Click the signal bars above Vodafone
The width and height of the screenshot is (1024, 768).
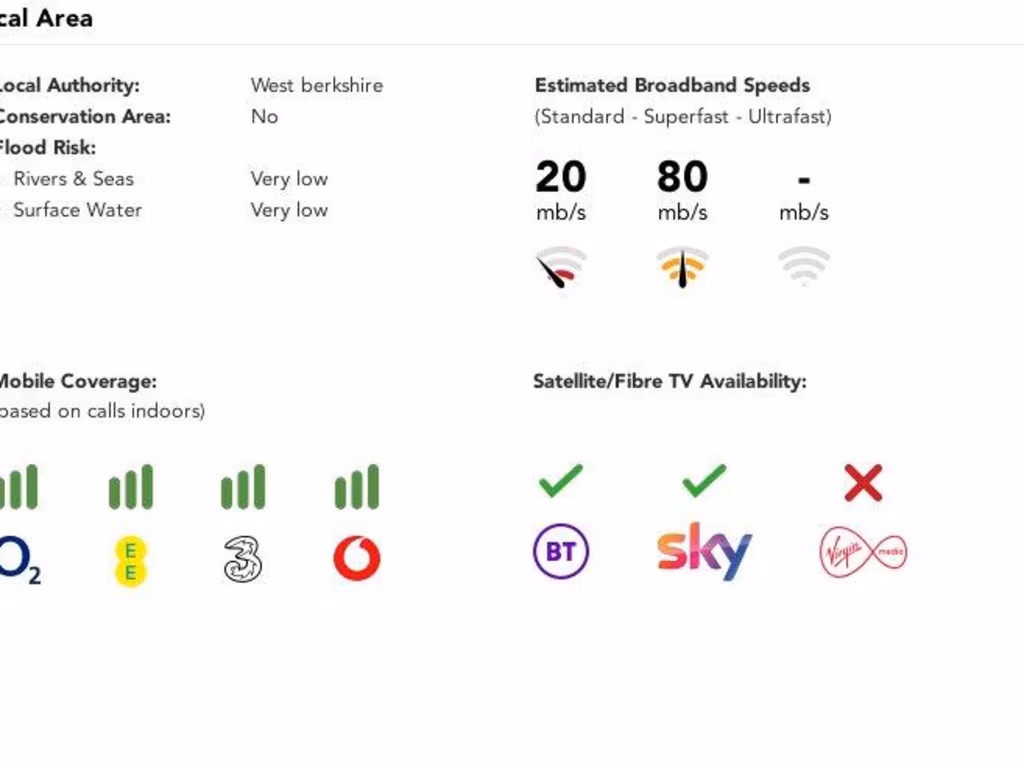pos(357,487)
